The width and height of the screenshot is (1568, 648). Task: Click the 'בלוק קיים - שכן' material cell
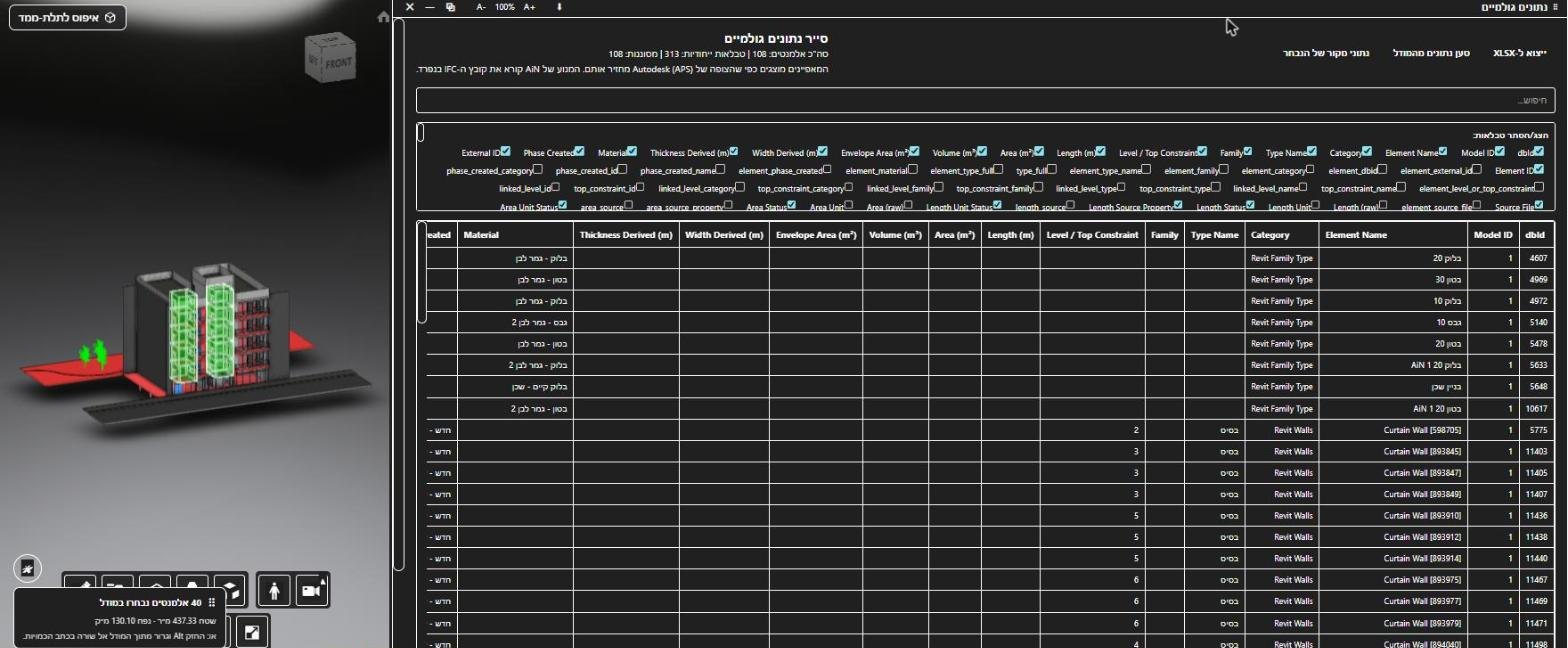(515, 387)
